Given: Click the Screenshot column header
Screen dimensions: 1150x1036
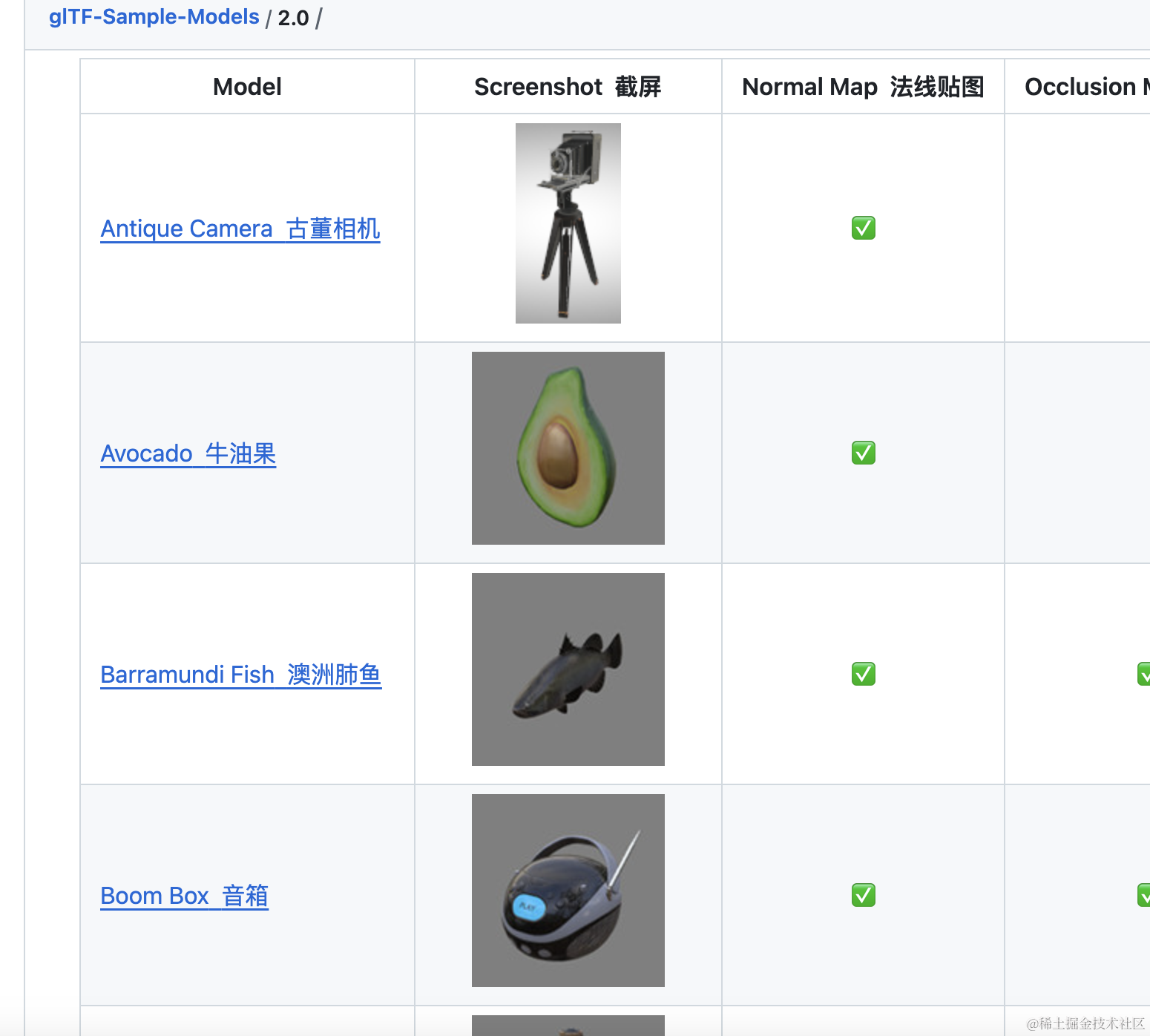Looking at the screenshot, I should [x=568, y=87].
